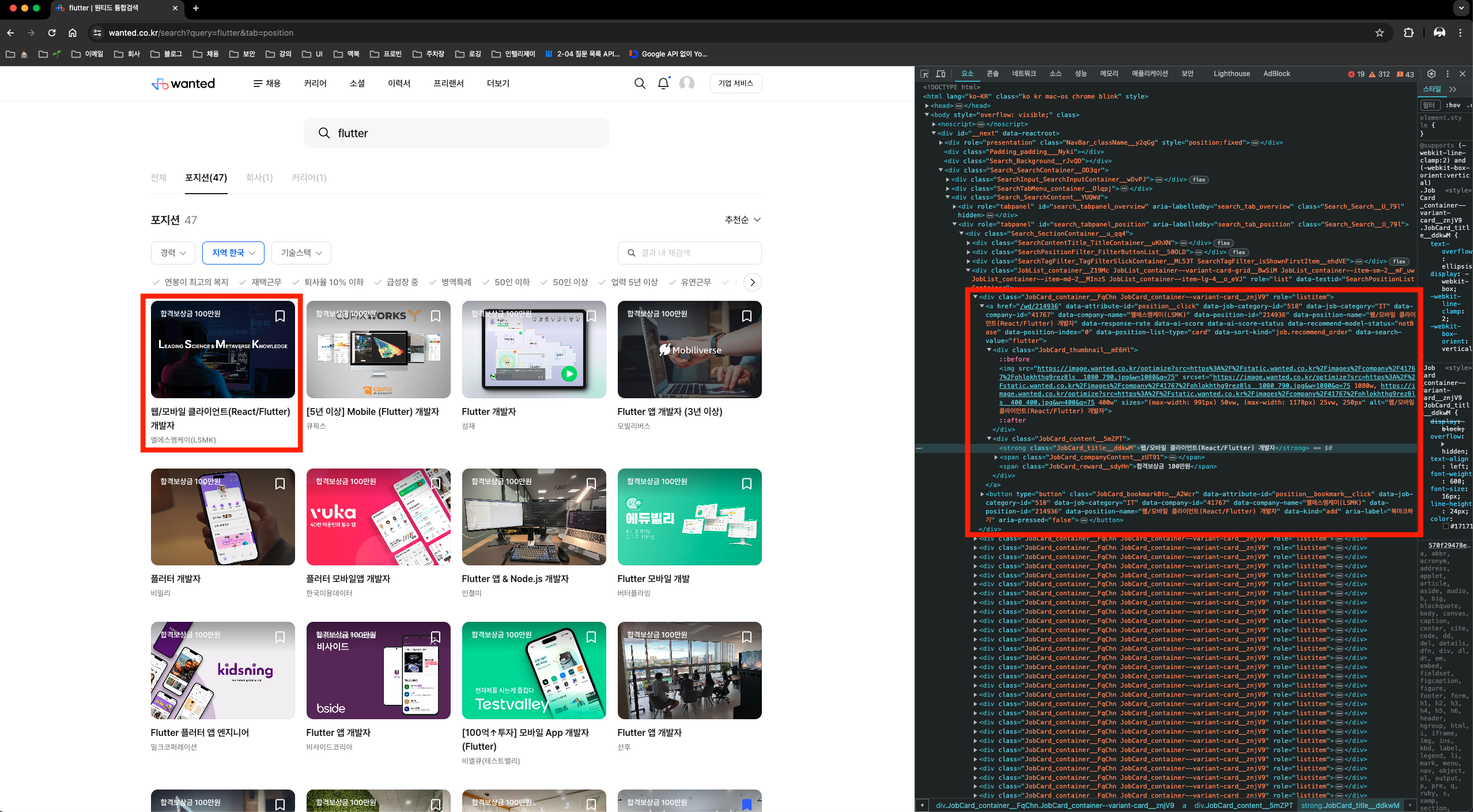Bookmark the 웹/모바일 클라이언트(React/Flutter) job card
Image resolution: width=1473 pixels, height=812 pixels.
tap(280, 316)
